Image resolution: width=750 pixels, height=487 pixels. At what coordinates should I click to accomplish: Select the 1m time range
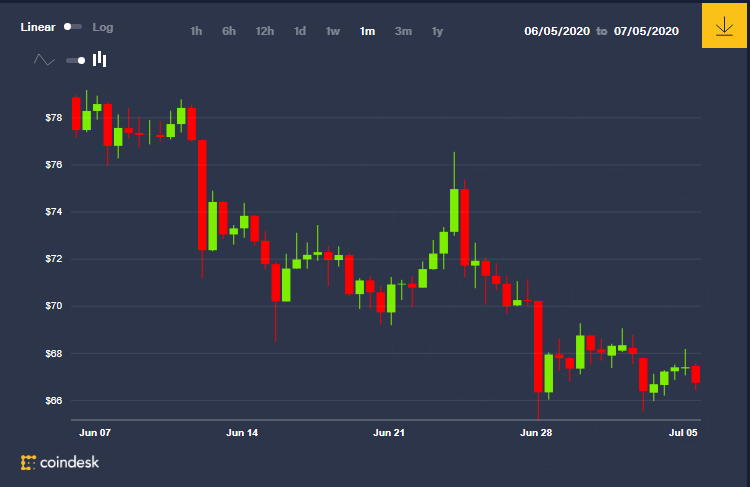pos(367,31)
